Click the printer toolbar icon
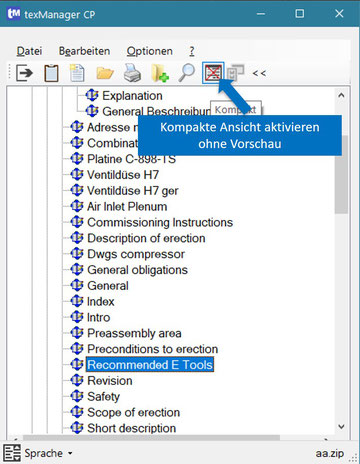The width and height of the screenshot is (360, 464). pyautogui.click(x=132, y=73)
